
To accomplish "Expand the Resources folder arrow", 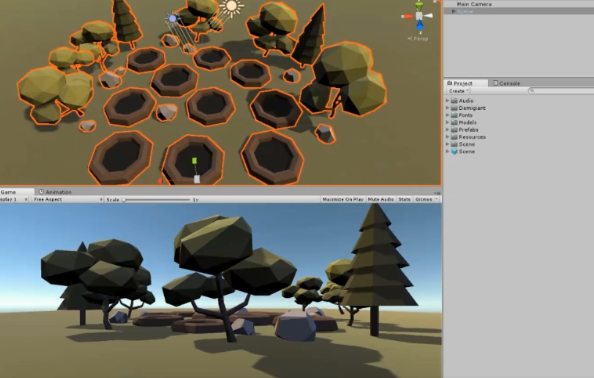I will (447, 137).
